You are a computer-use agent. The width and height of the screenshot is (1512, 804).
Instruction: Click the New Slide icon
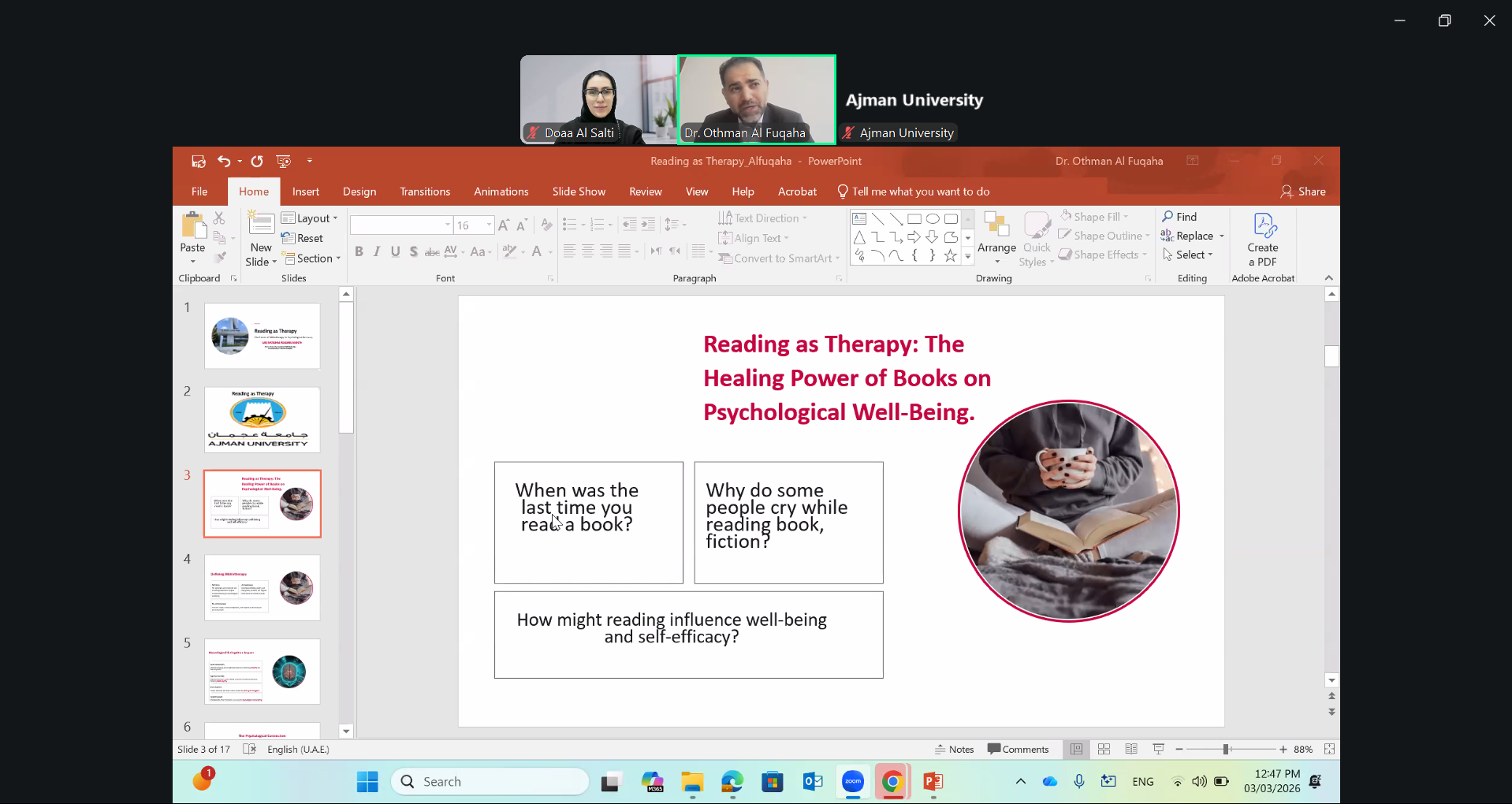[x=261, y=225]
